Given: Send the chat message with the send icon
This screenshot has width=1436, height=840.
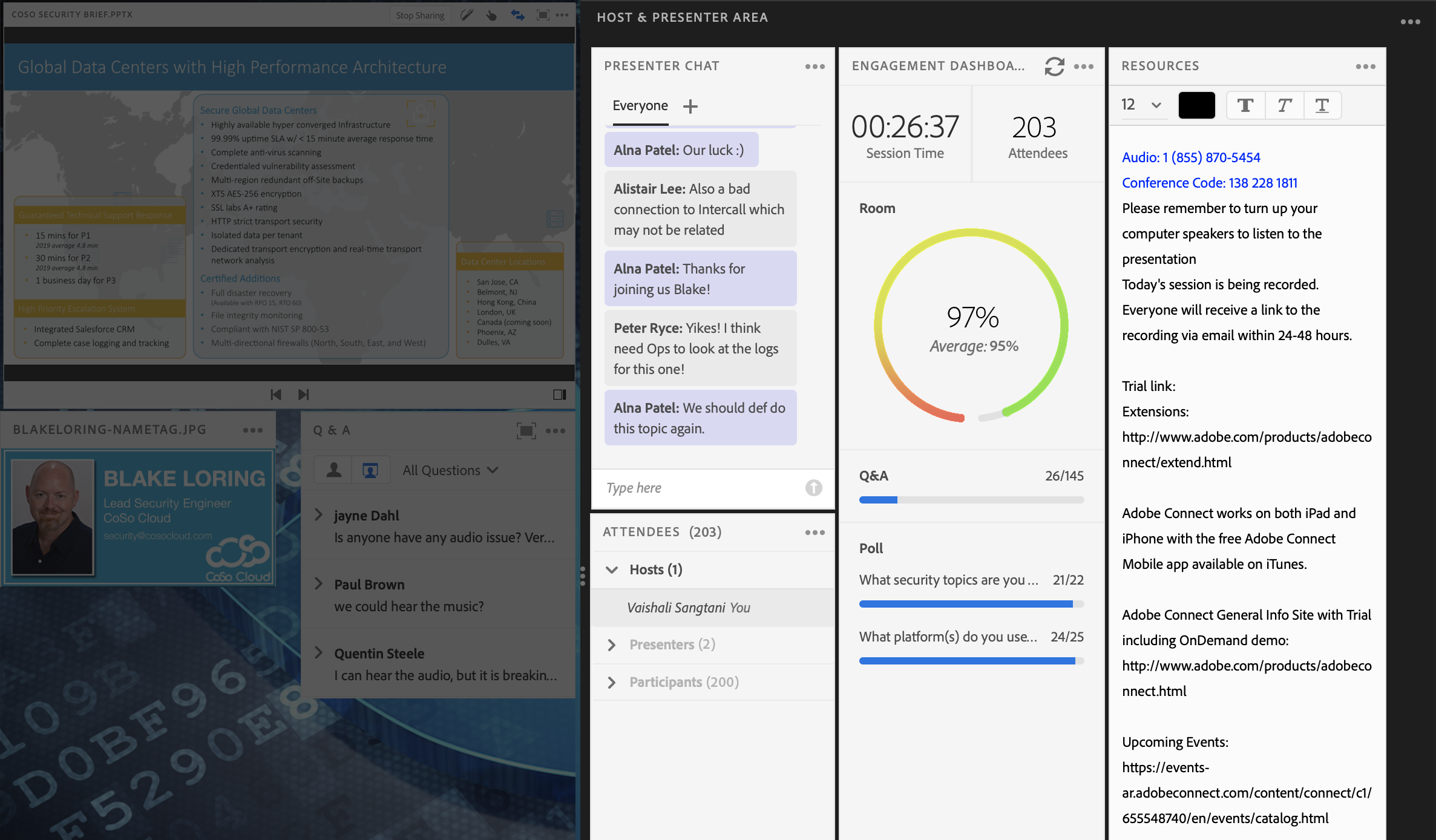Looking at the screenshot, I should click(813, 488).
